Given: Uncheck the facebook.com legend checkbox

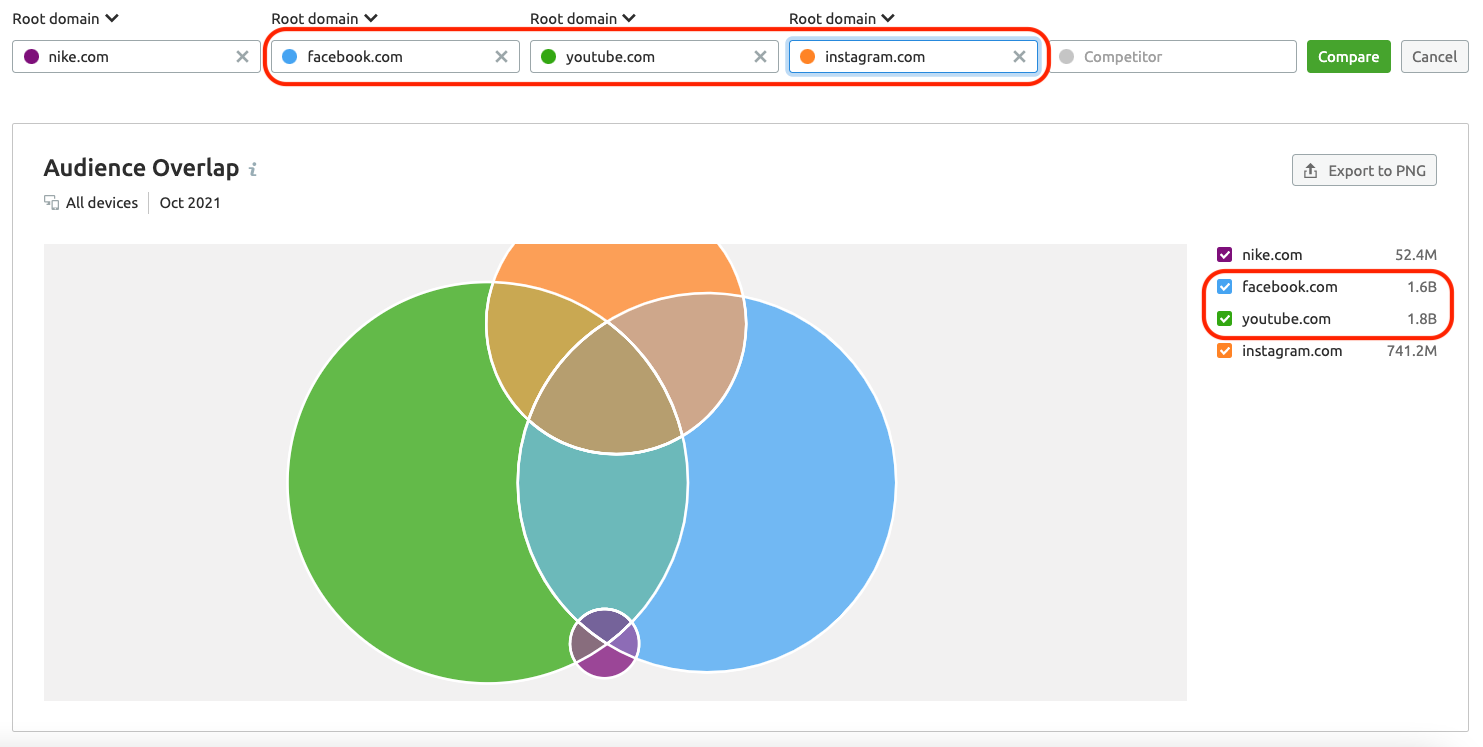Looking at the screenshot, I should tap(1225, 287).
